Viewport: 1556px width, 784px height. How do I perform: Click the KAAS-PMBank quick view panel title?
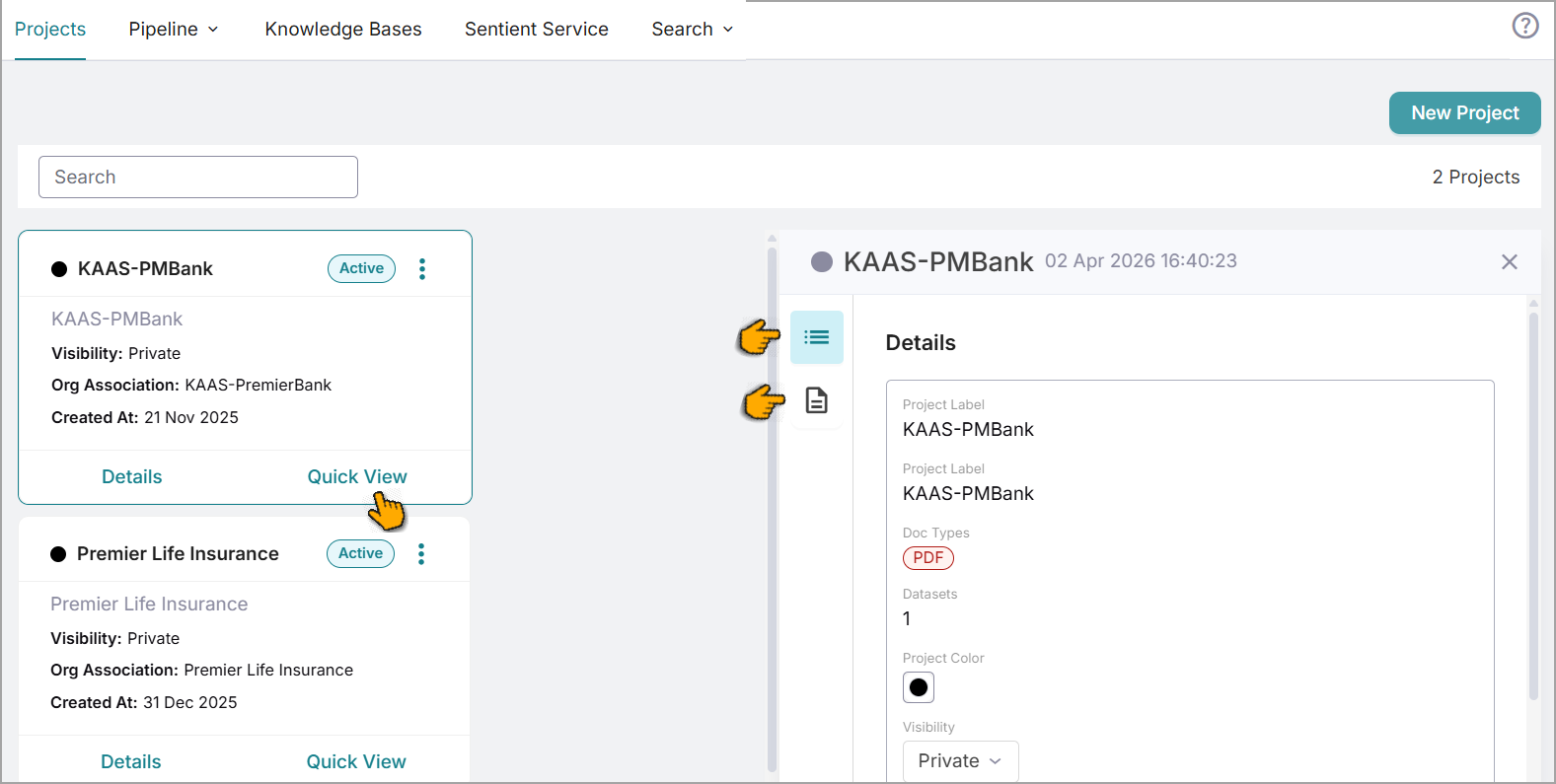(938, 262)
